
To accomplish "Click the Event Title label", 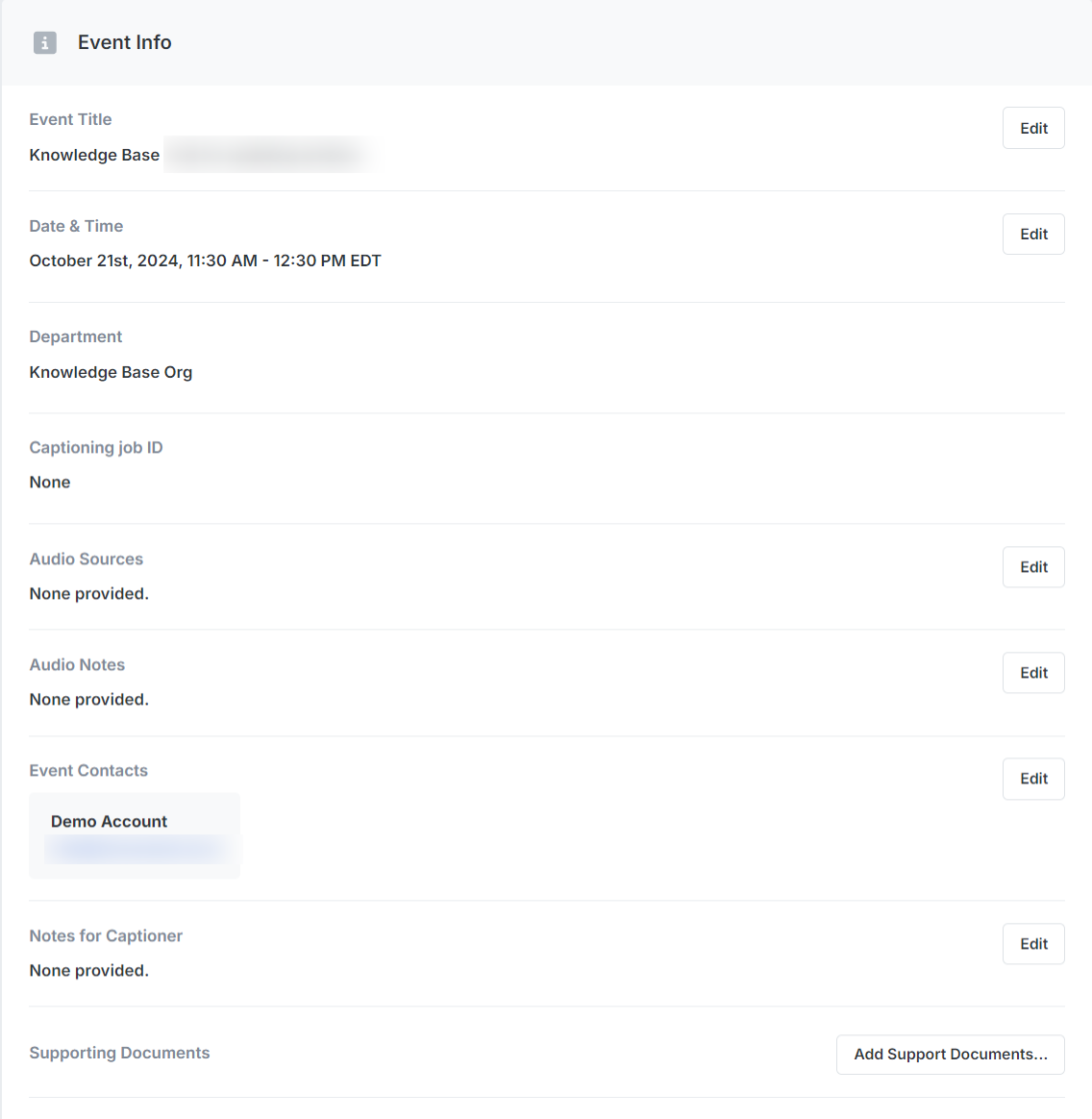I will (x=70, y=119).
